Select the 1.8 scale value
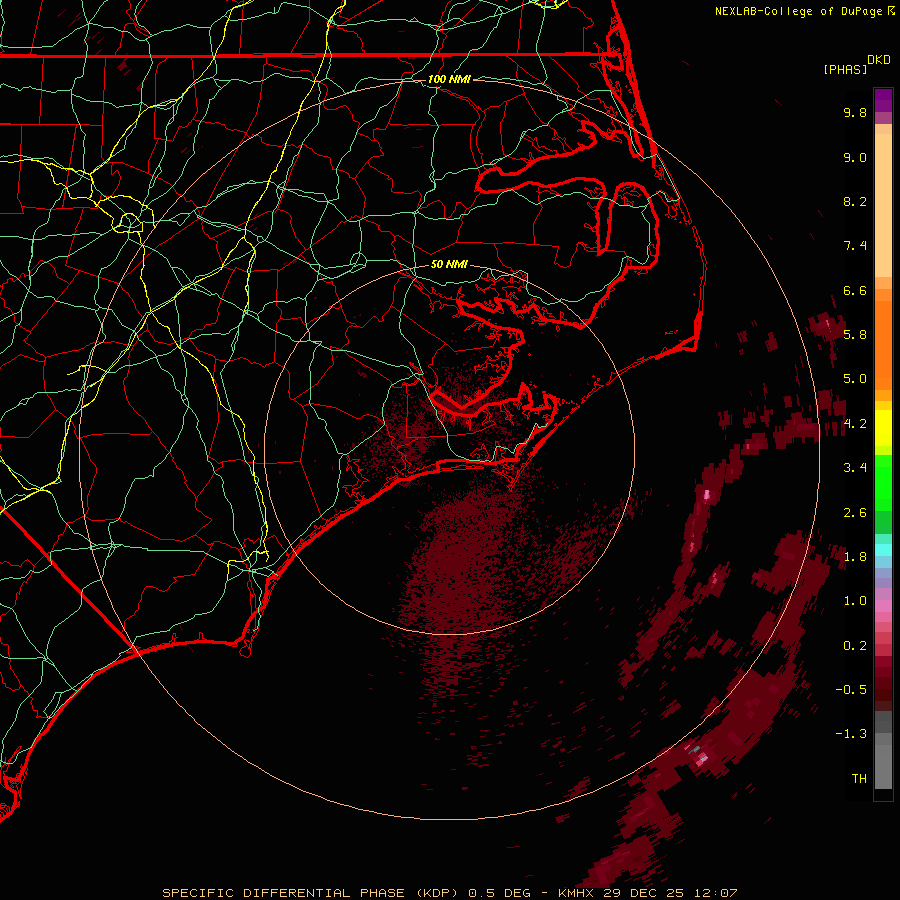 pyautogui.click(x=855, y=557)
